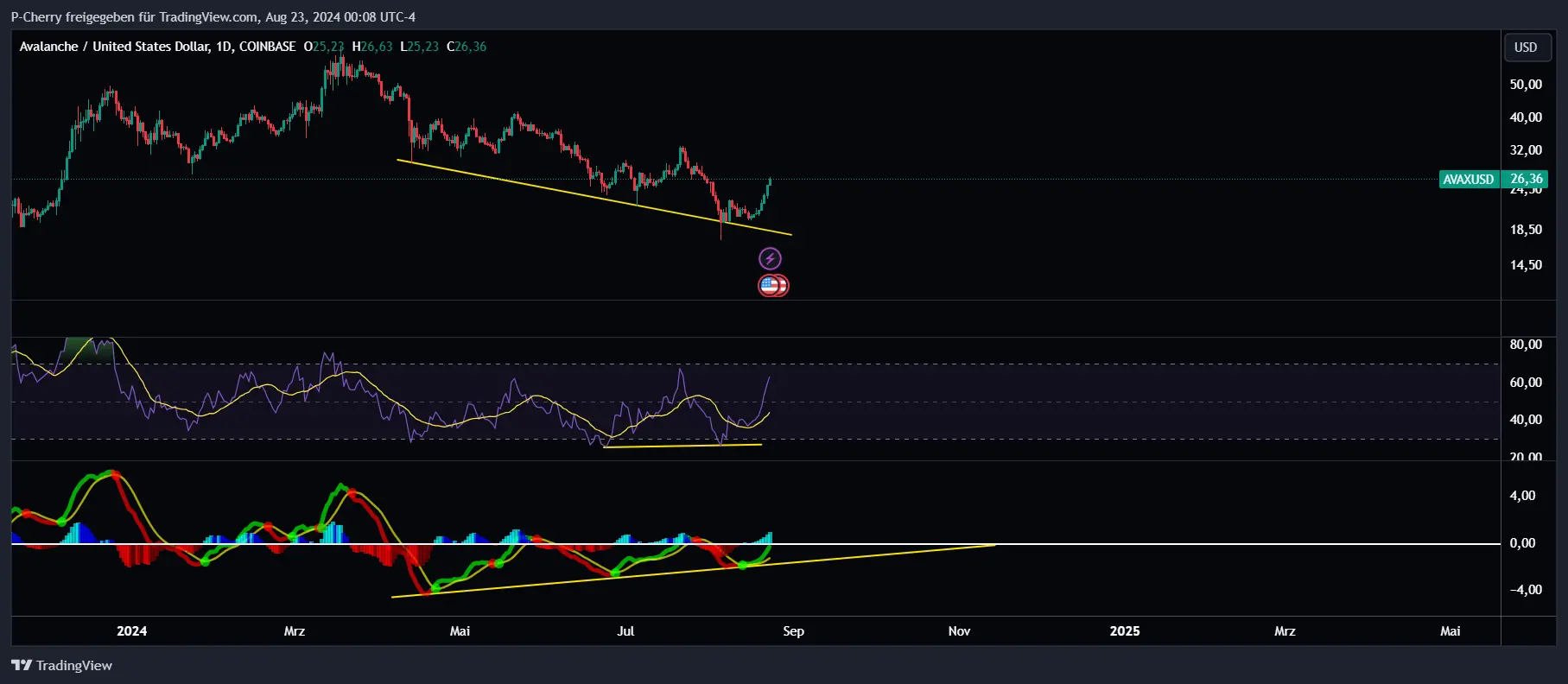Click the RSI 80,00 axis label
Screen dimensions: 1568x684
point(1526,345)
